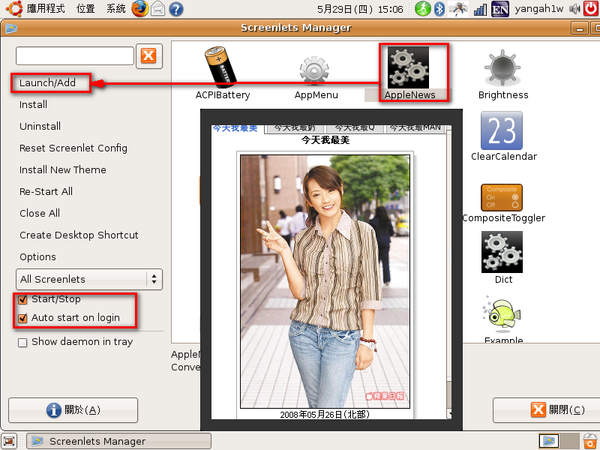Click the Ubuntu logo in the top panel
This screenshot has width=600, height=450.
14,8
